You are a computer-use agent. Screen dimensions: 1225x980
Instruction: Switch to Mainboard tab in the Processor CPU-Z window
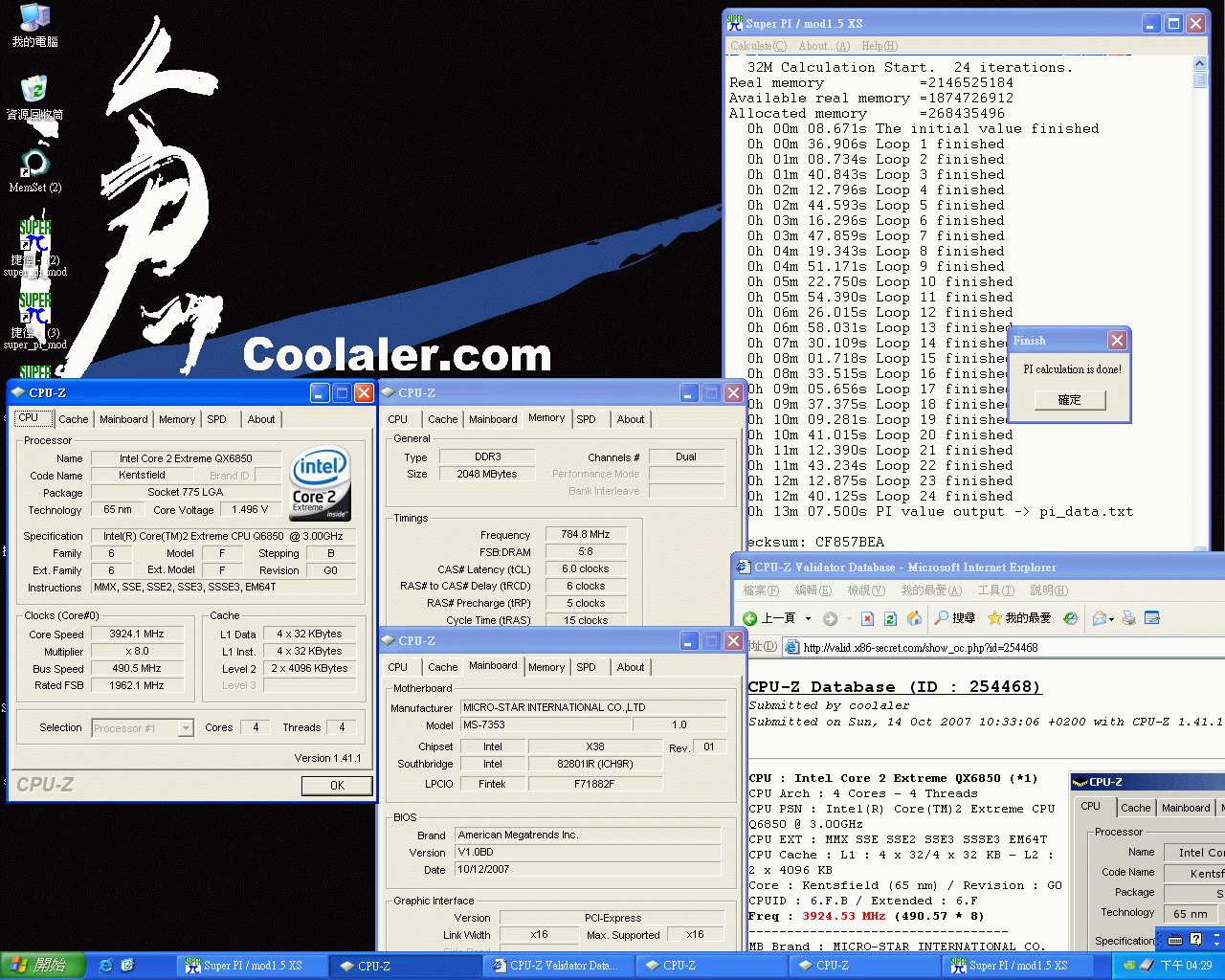tap(123, 419)
